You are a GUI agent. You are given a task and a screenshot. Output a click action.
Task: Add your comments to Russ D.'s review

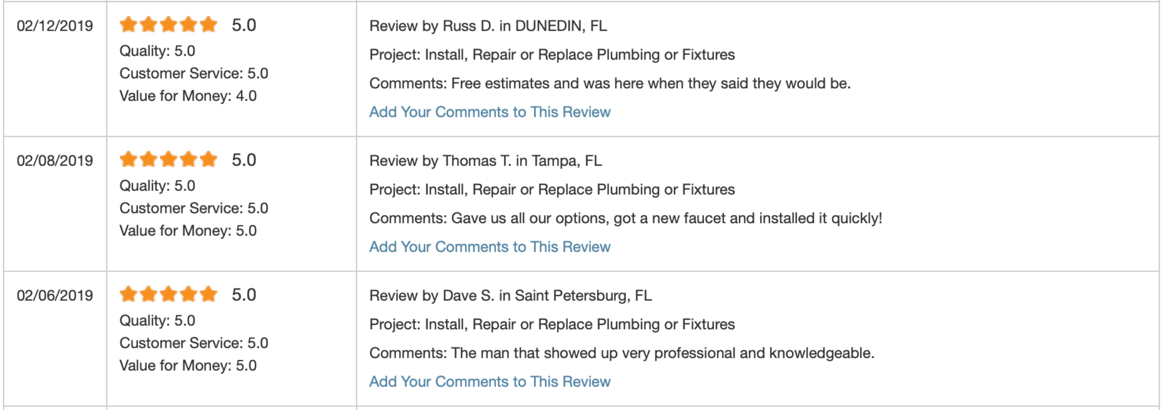click(490, 112)
